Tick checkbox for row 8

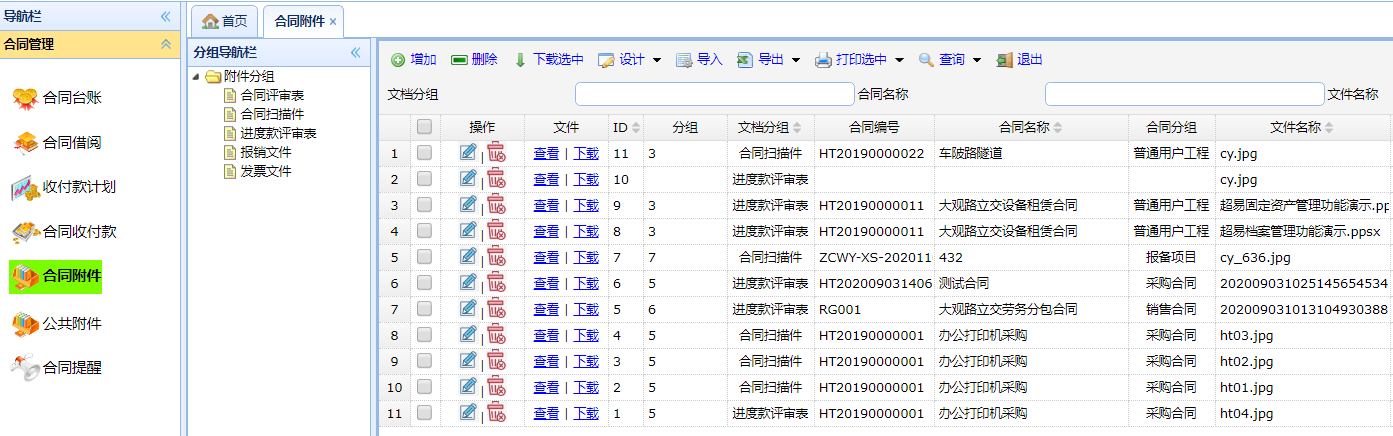pyautogui.click(x=425, y=335)
